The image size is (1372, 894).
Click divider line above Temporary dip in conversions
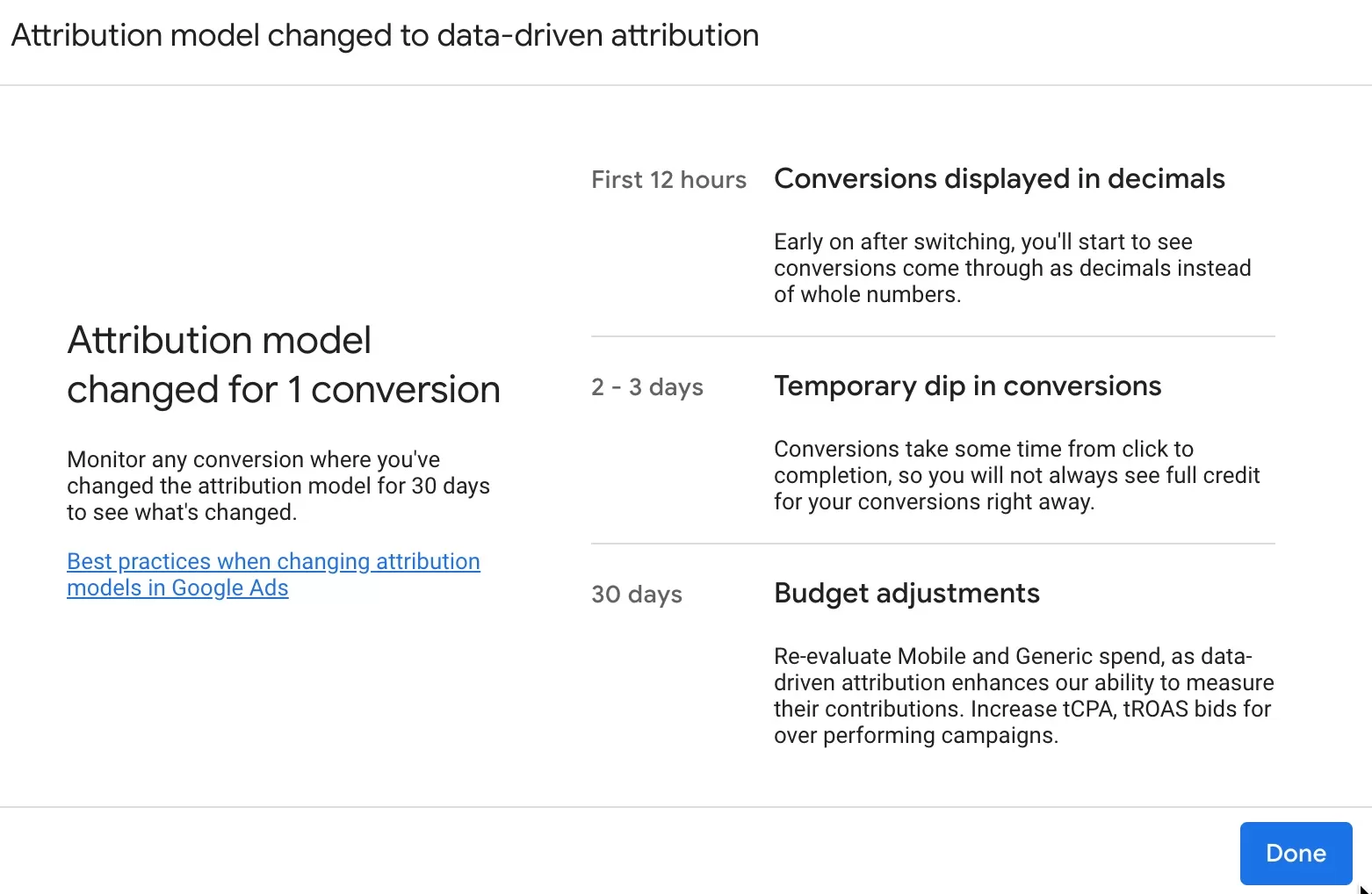[933, 336]
